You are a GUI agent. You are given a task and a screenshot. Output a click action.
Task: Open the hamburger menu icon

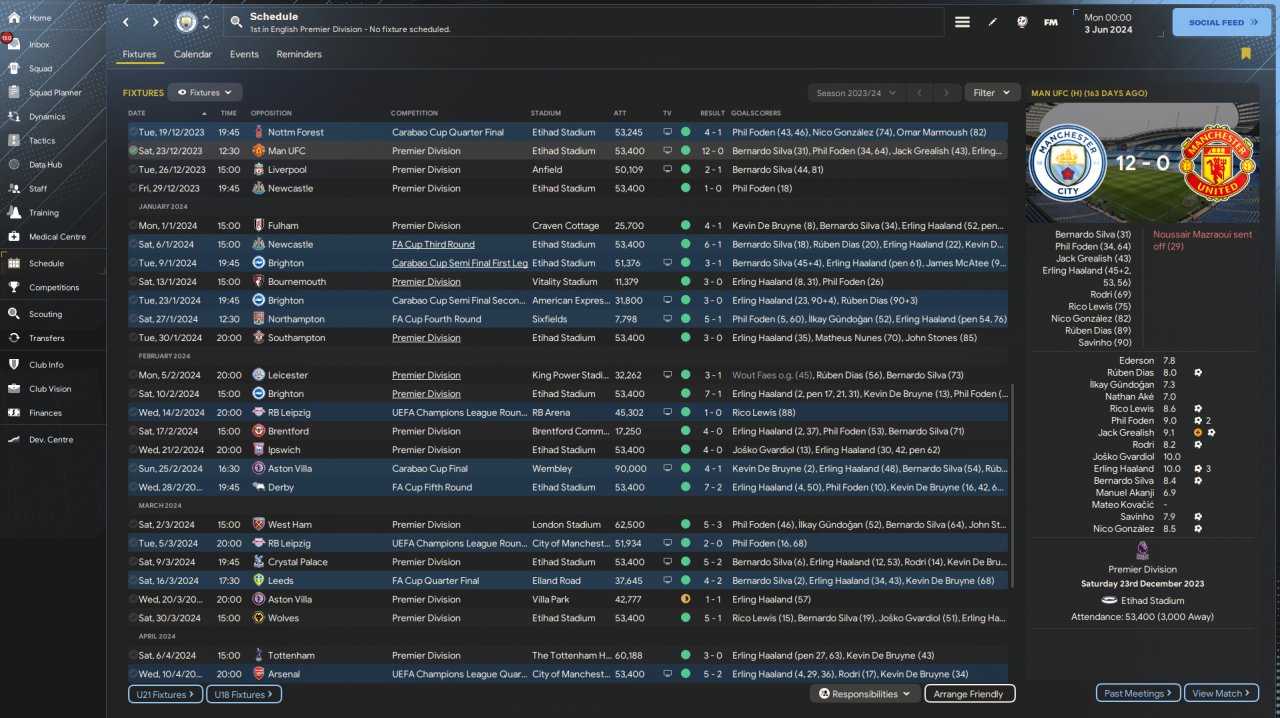point(962,22)
